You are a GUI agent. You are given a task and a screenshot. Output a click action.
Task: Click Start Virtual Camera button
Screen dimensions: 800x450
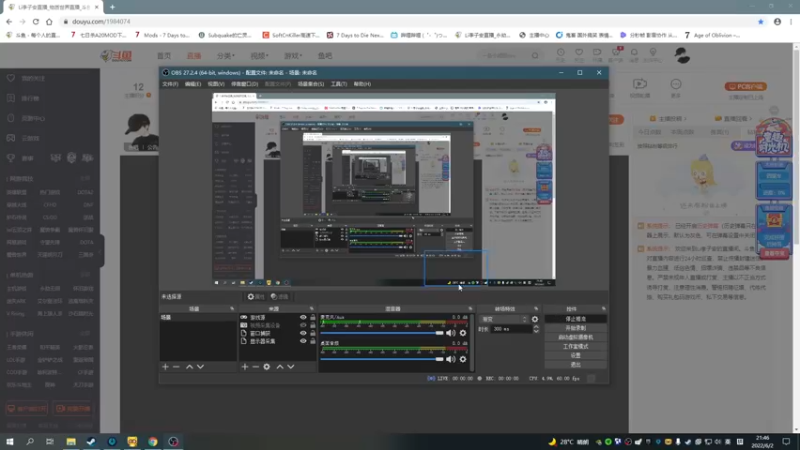(x=576, y=337)
